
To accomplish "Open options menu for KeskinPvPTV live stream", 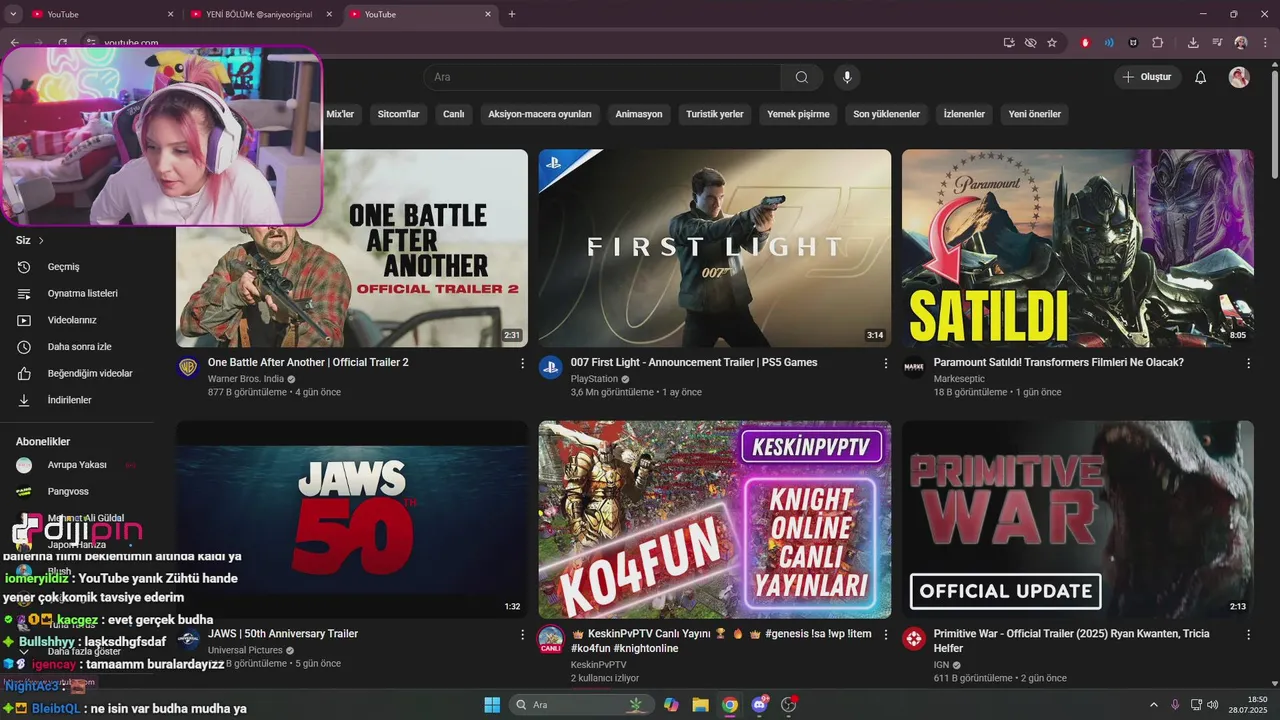I will [x=885, y=635].
